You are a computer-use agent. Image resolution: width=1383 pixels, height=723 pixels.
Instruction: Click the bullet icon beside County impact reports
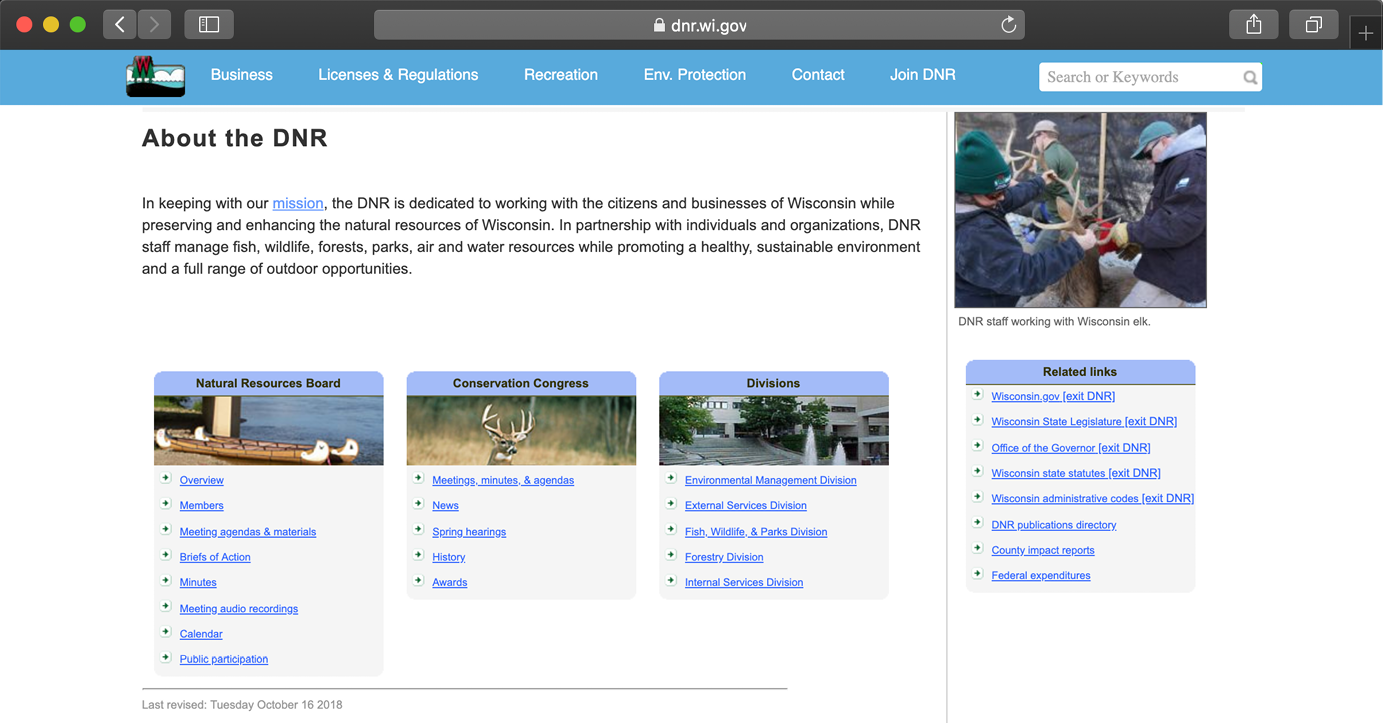[978, 549]
